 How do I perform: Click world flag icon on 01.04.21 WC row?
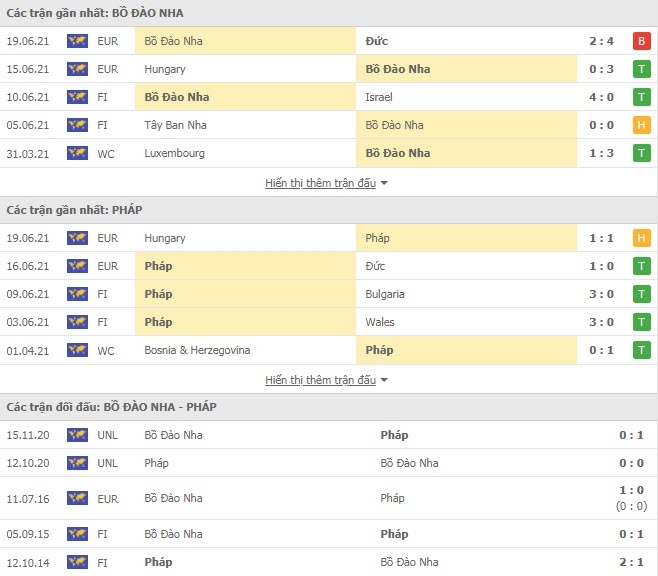pyautogui.click(x=77, y=350)
